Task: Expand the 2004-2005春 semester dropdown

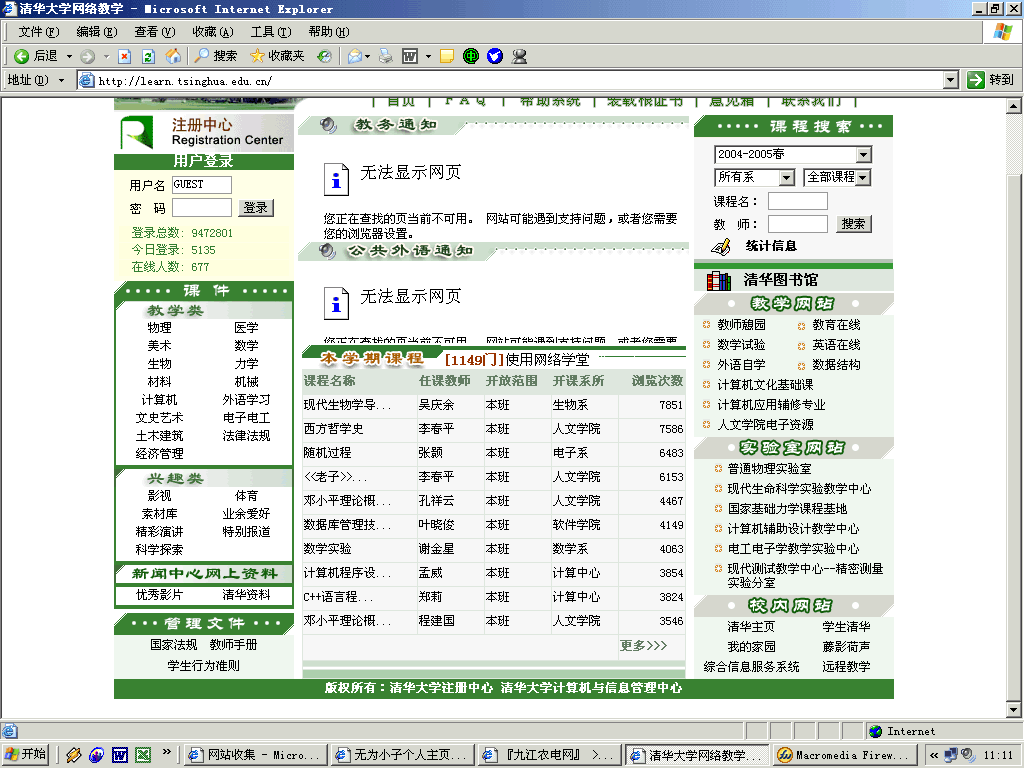Action: point(864,155)
